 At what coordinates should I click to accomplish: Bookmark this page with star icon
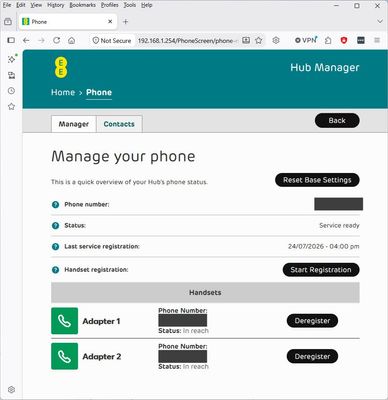click(x=259, y=40)
